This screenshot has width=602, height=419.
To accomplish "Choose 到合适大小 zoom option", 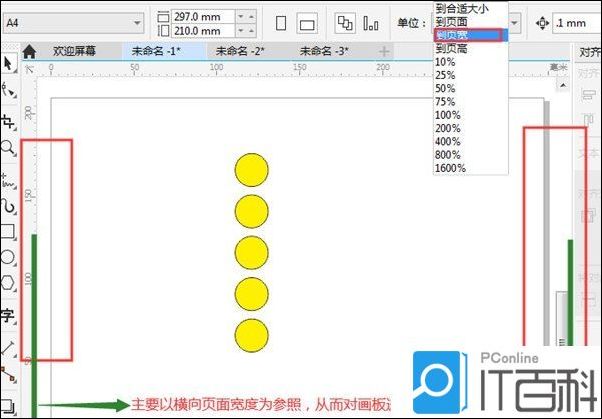I will point(471,8).
